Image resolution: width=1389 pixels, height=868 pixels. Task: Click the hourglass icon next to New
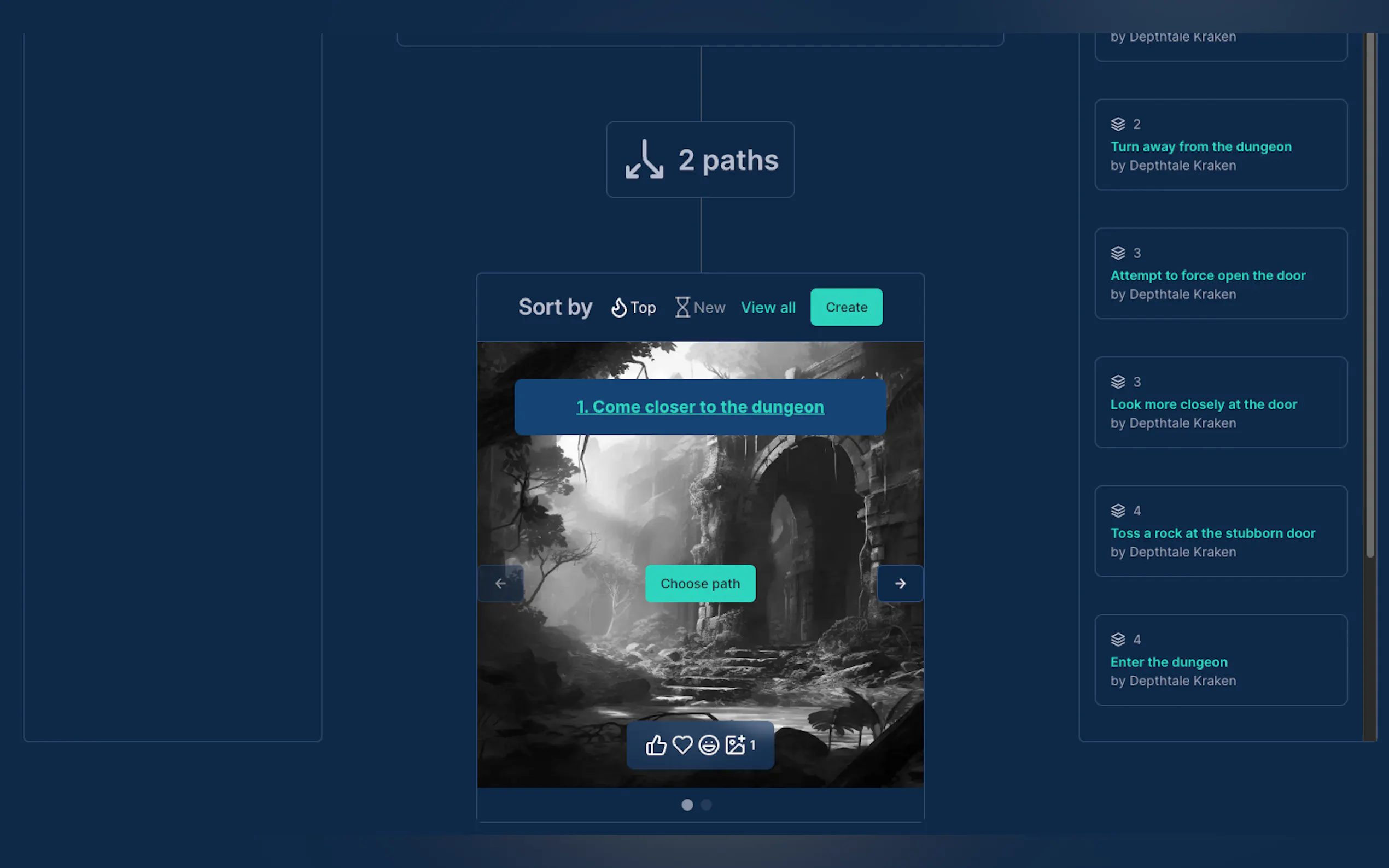[x=682, y=308]
